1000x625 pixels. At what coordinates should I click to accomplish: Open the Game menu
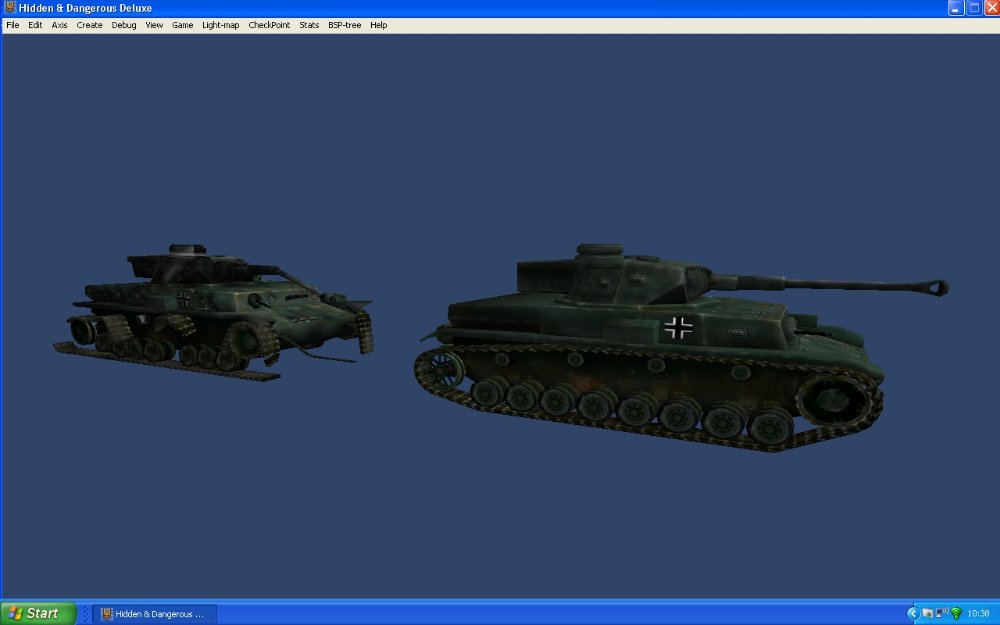tap(182, 25)
